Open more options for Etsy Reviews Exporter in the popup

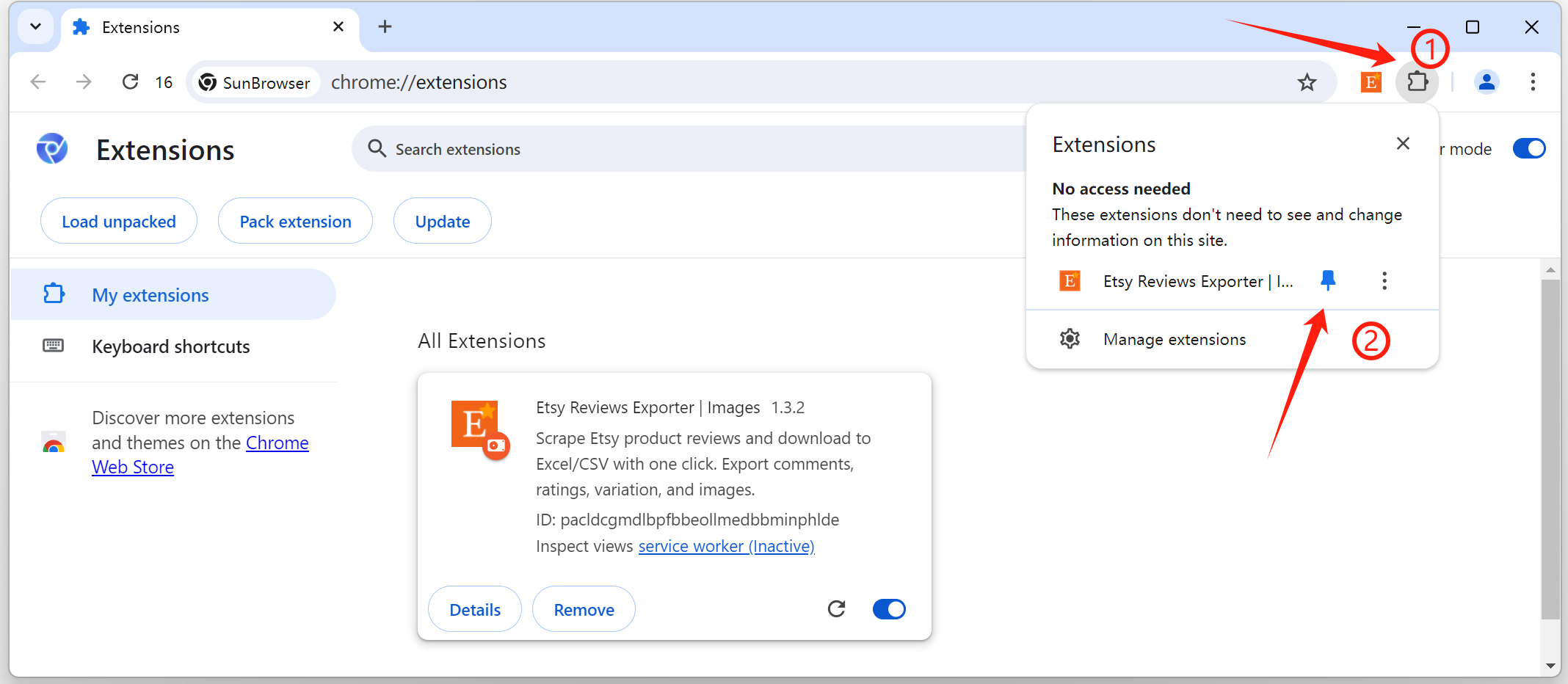(x=1384, y=280)
